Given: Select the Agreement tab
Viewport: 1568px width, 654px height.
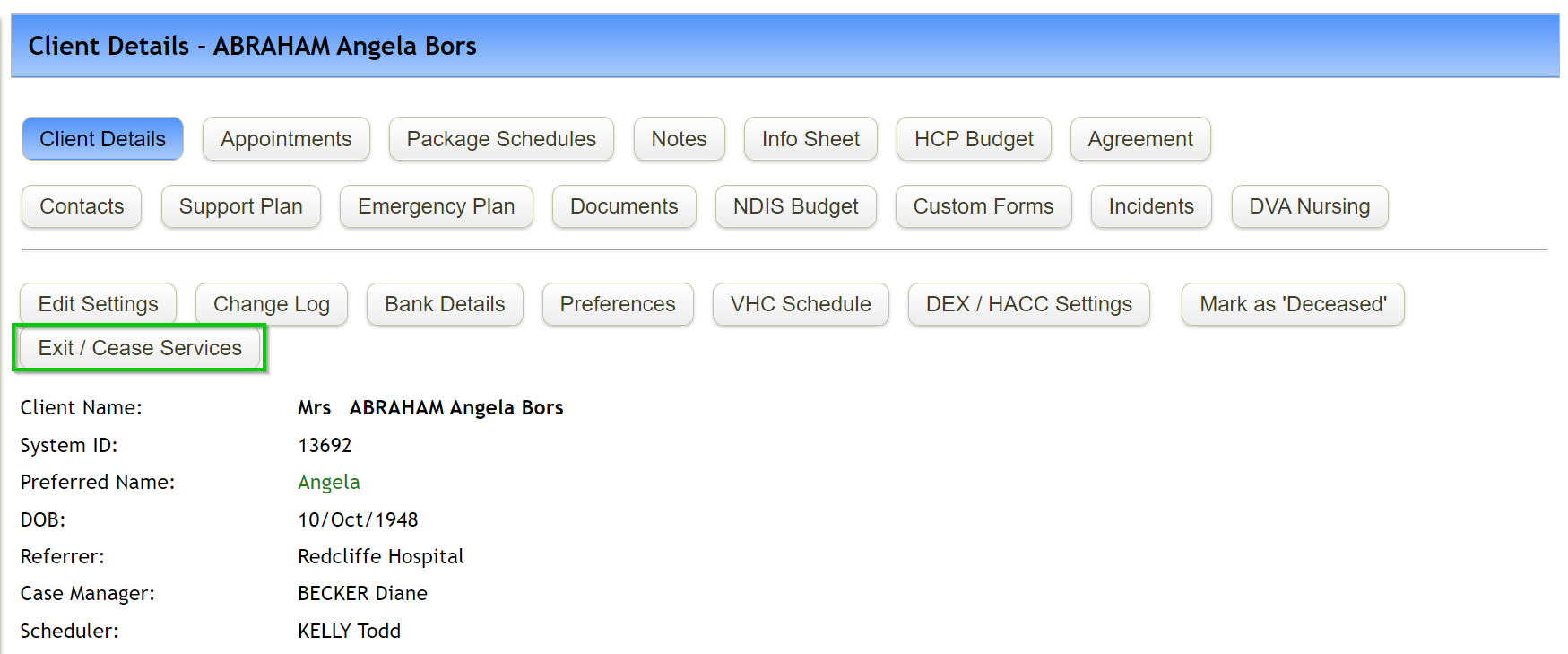Looking at the screenshot, I should point(1140,139).
